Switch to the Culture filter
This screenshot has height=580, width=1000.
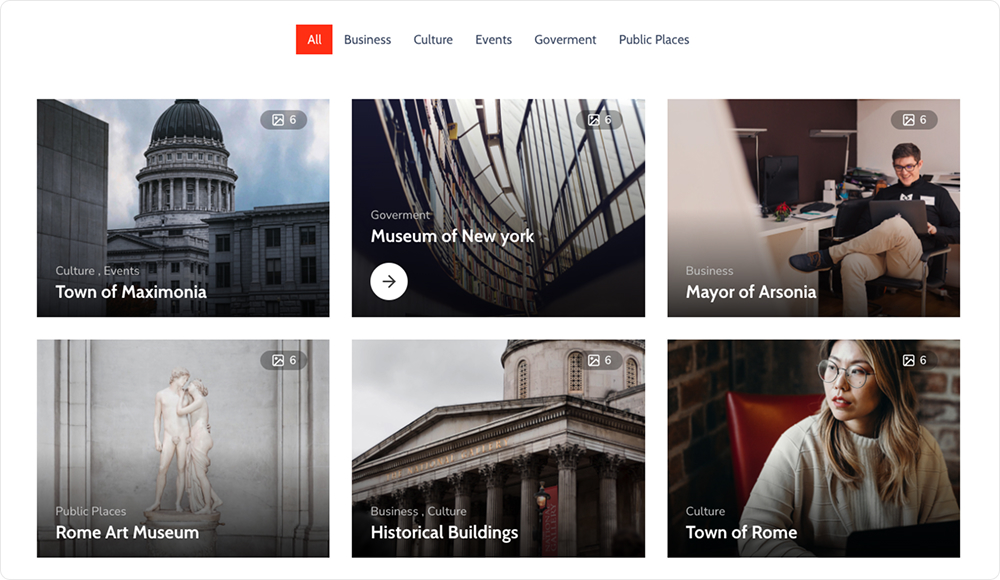coord(433,40)
